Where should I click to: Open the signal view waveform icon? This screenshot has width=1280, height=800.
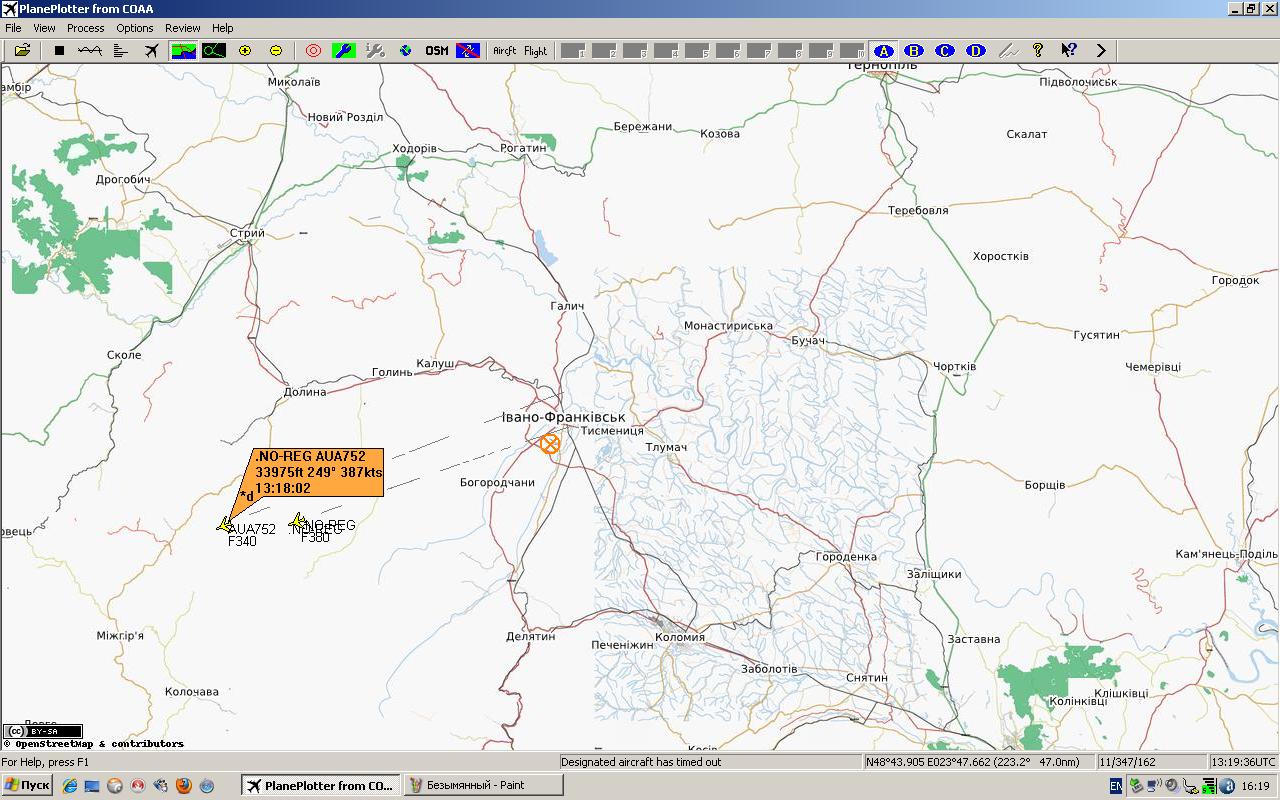(90, 50)
